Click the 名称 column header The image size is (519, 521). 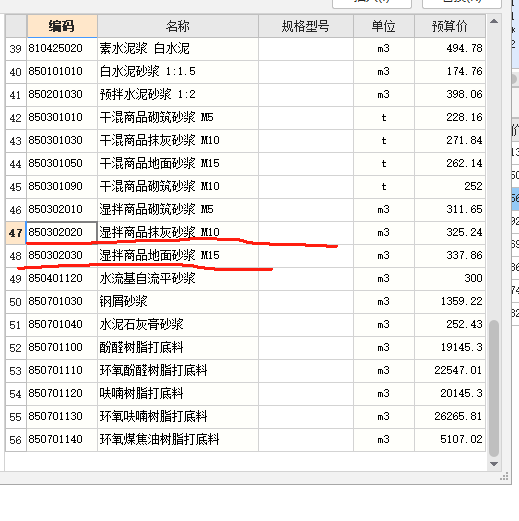178,26
